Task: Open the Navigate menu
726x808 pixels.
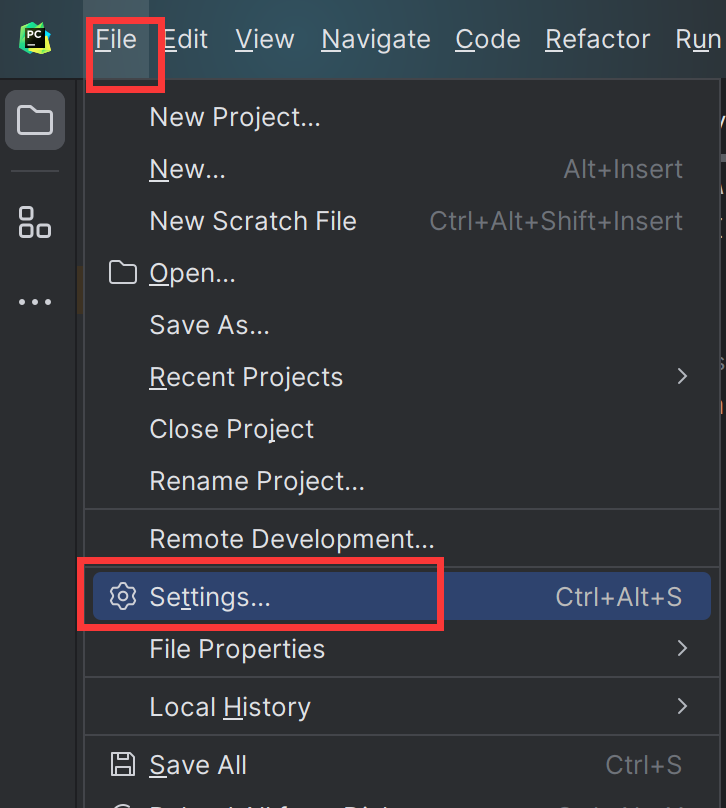Action: click(x=376, y=39)
